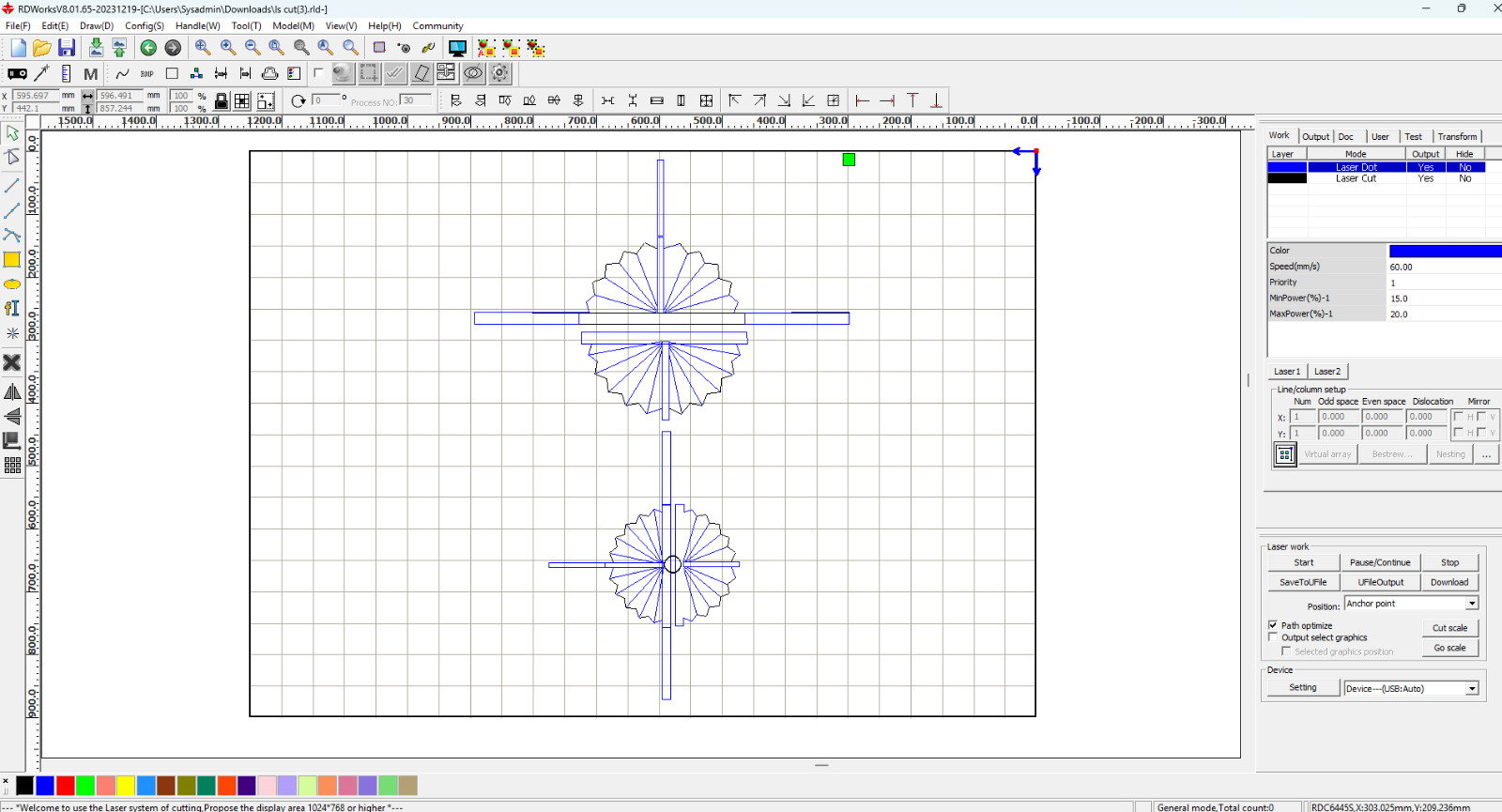Click the Stop button
This screenshot has height=812, width=1502.
click(x=1450, y=563)
